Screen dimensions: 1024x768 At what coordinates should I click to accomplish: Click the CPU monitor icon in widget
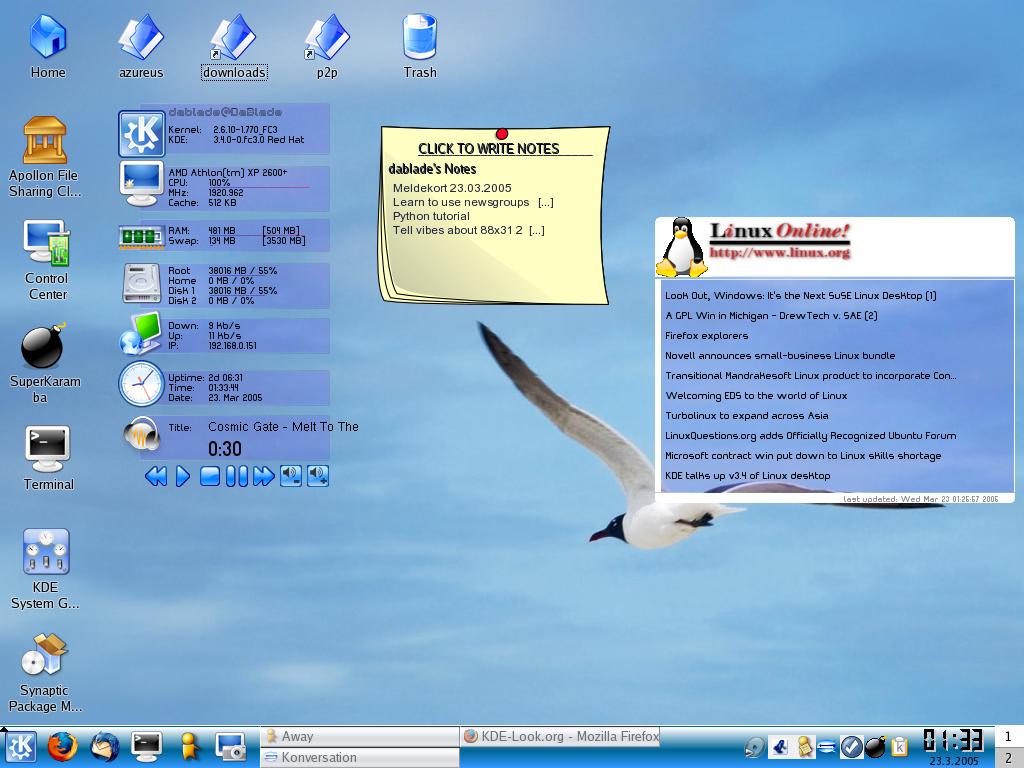(x=142, y=183)
